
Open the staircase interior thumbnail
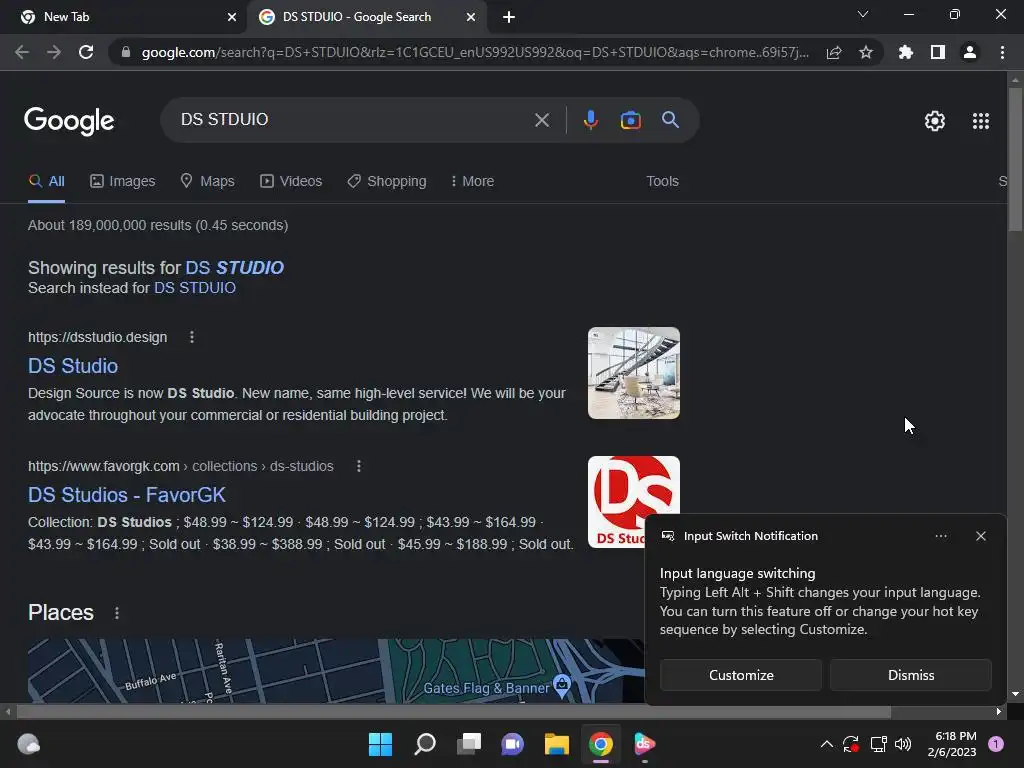click(x=633, y=373)
